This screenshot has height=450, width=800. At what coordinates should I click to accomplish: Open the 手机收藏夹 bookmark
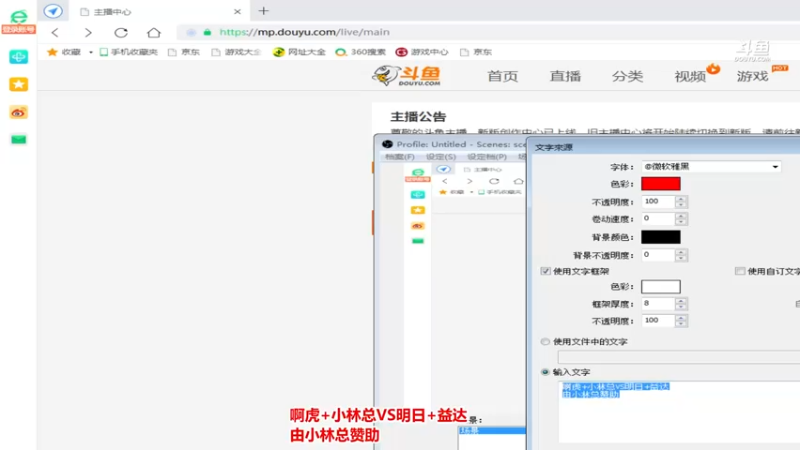coord(129,52)
